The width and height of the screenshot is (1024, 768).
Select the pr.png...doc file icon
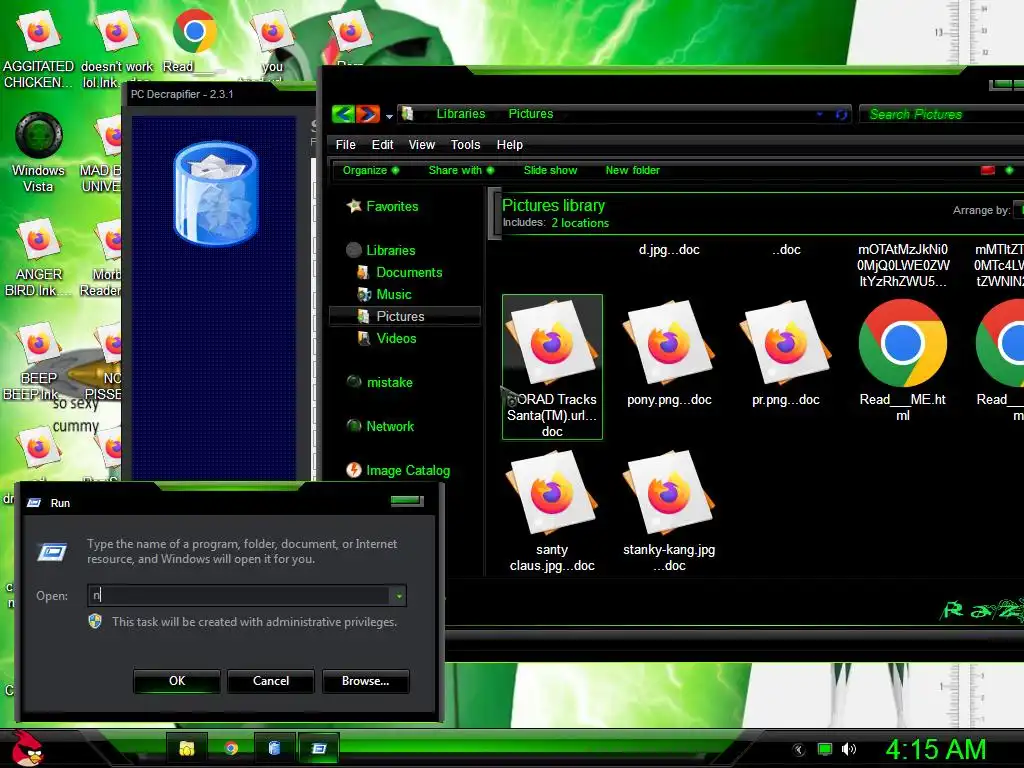(x=786, y=343)
